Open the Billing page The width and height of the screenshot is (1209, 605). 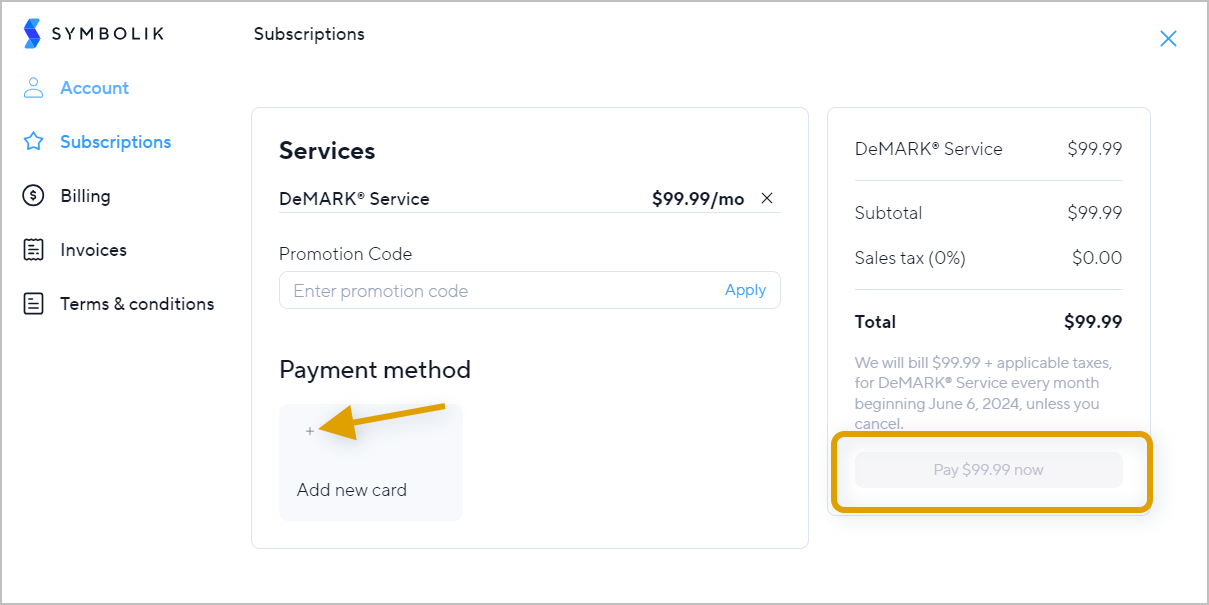point(85,196)
